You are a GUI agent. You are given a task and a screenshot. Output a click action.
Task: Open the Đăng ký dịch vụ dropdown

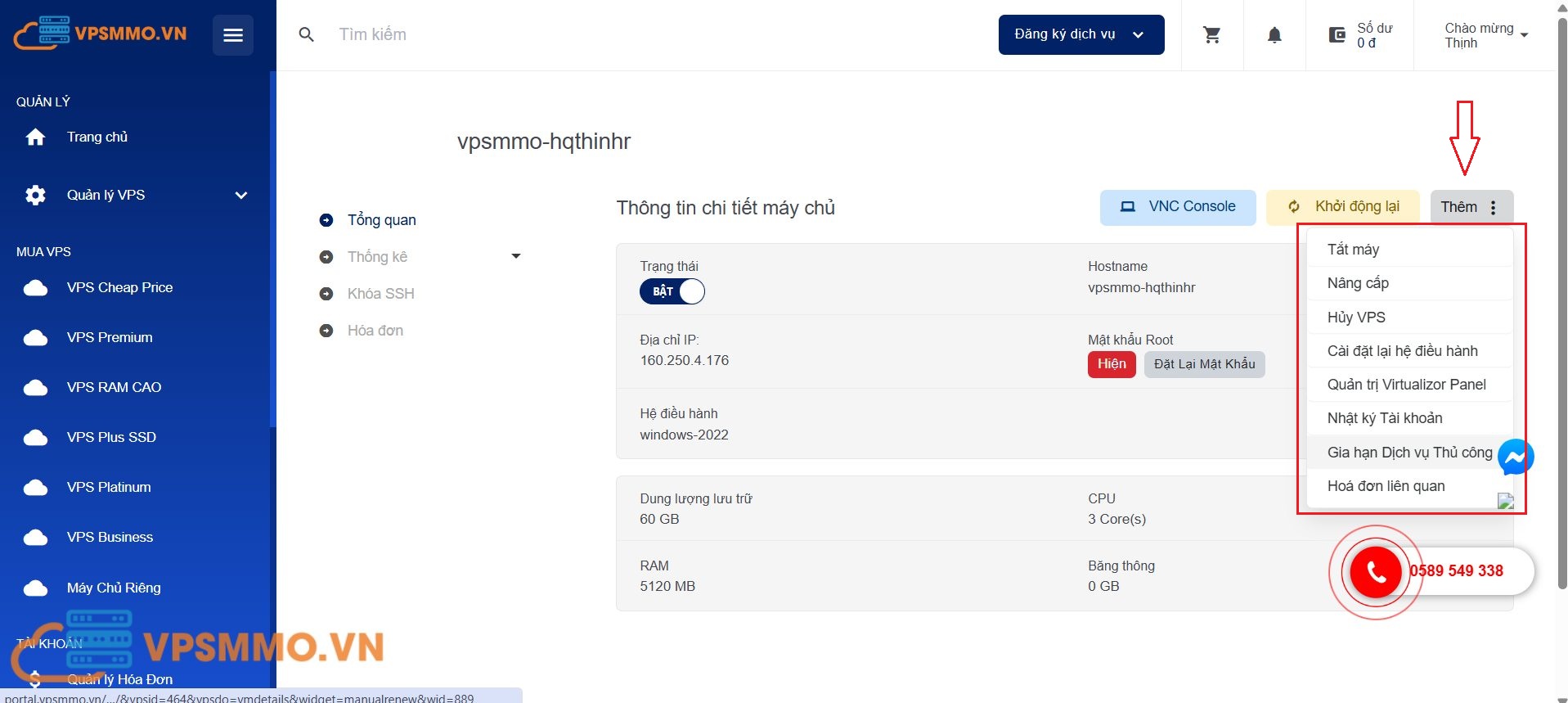1081,34
